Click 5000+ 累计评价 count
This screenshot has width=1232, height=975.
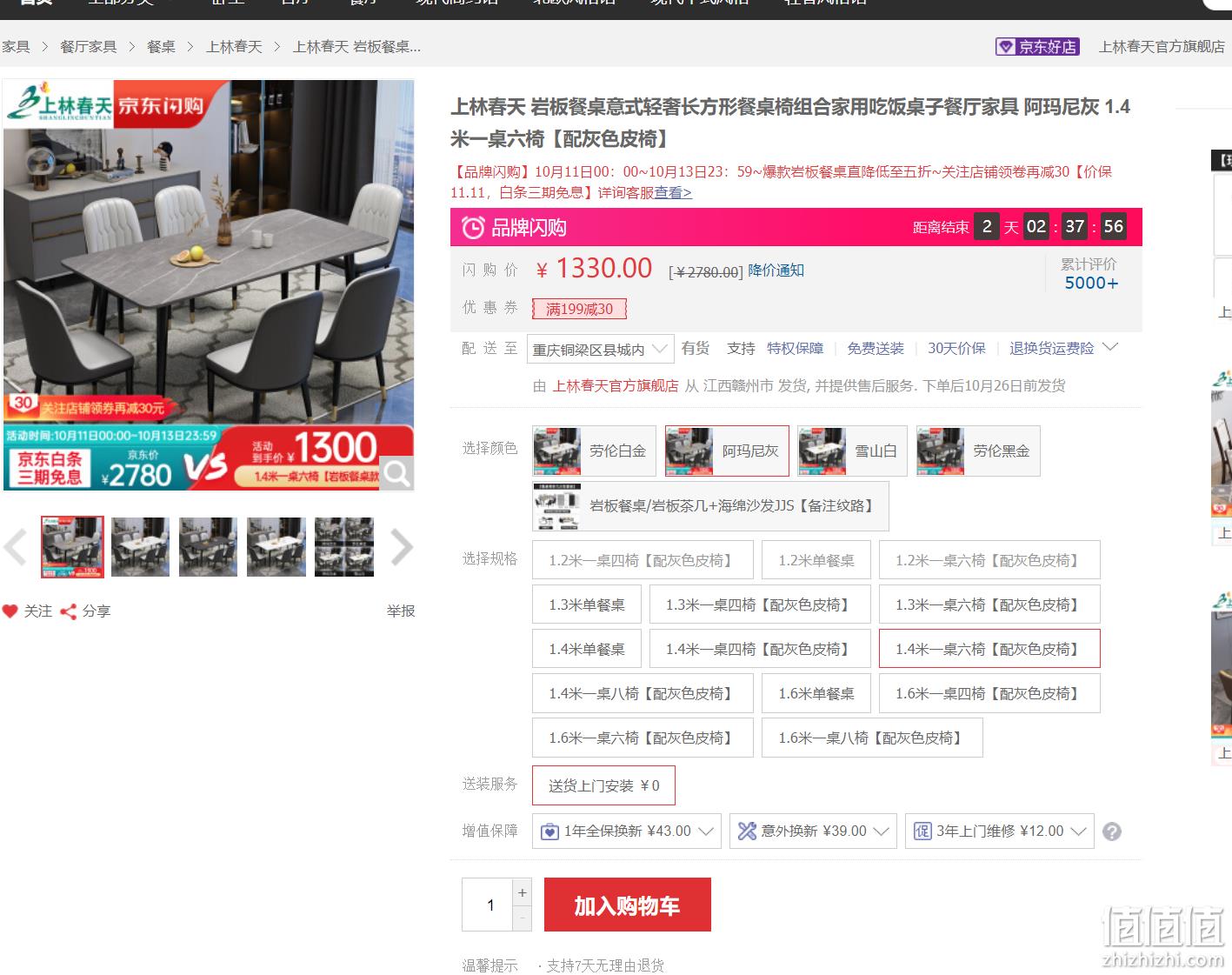[x=1091, y=283]
